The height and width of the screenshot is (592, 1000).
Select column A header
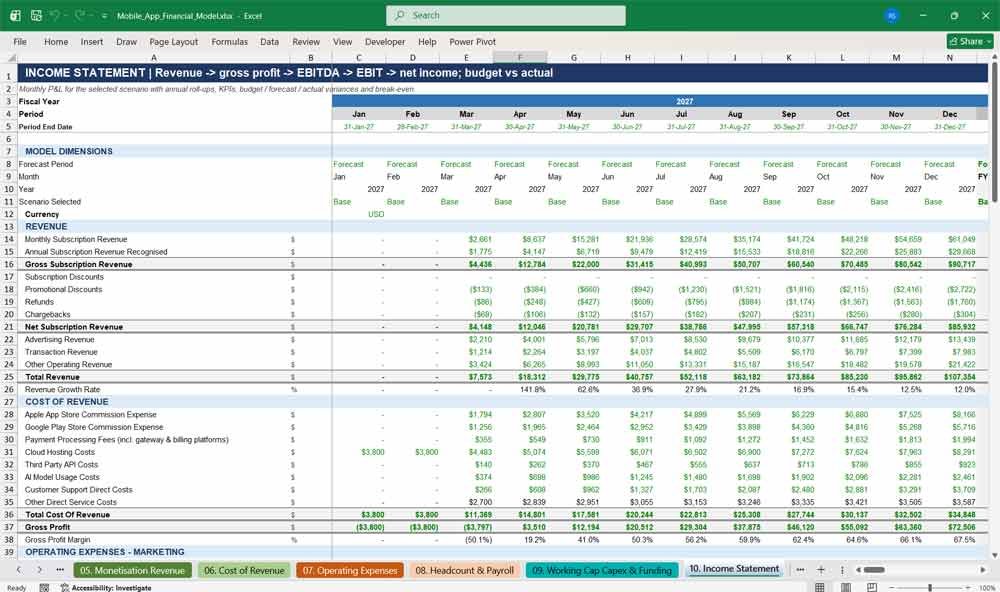tap(154, 57)
